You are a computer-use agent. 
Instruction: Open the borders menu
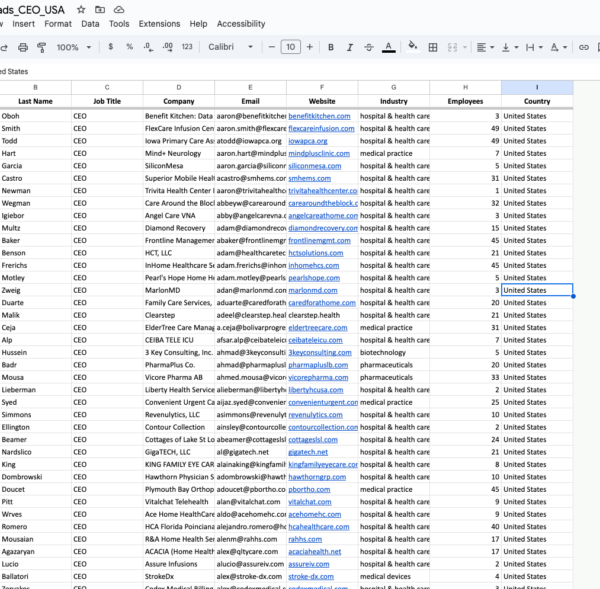(433, 47)
